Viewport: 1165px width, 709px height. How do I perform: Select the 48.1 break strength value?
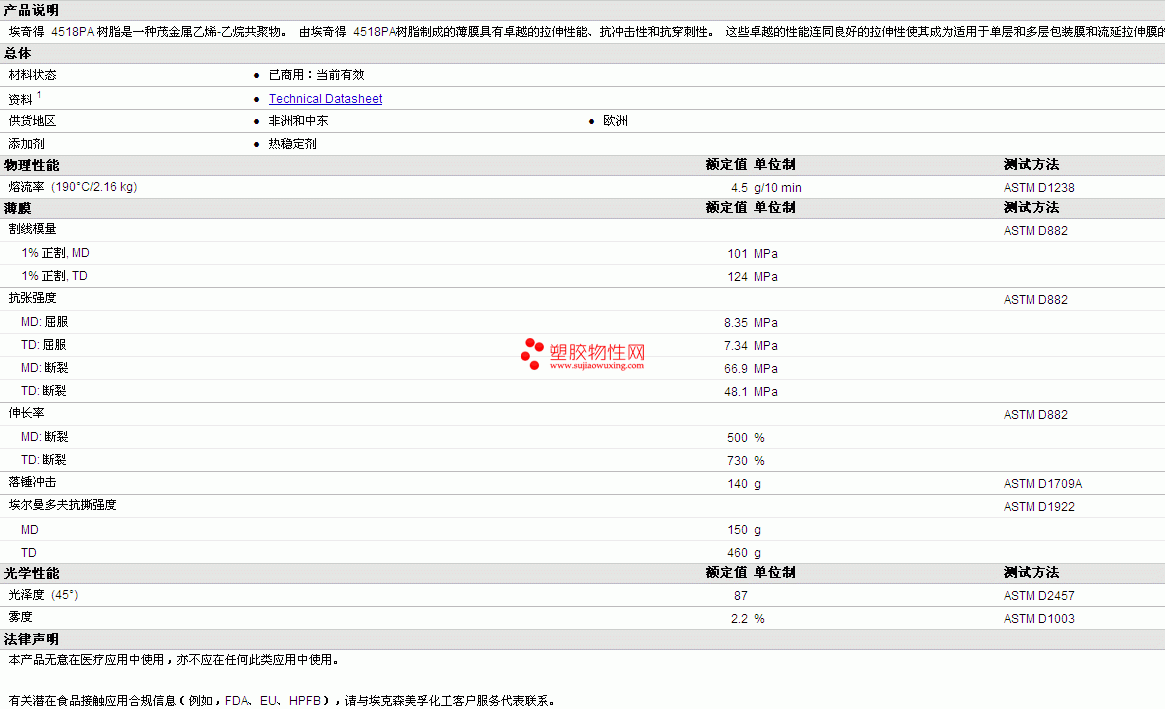[x=736, y=392]
